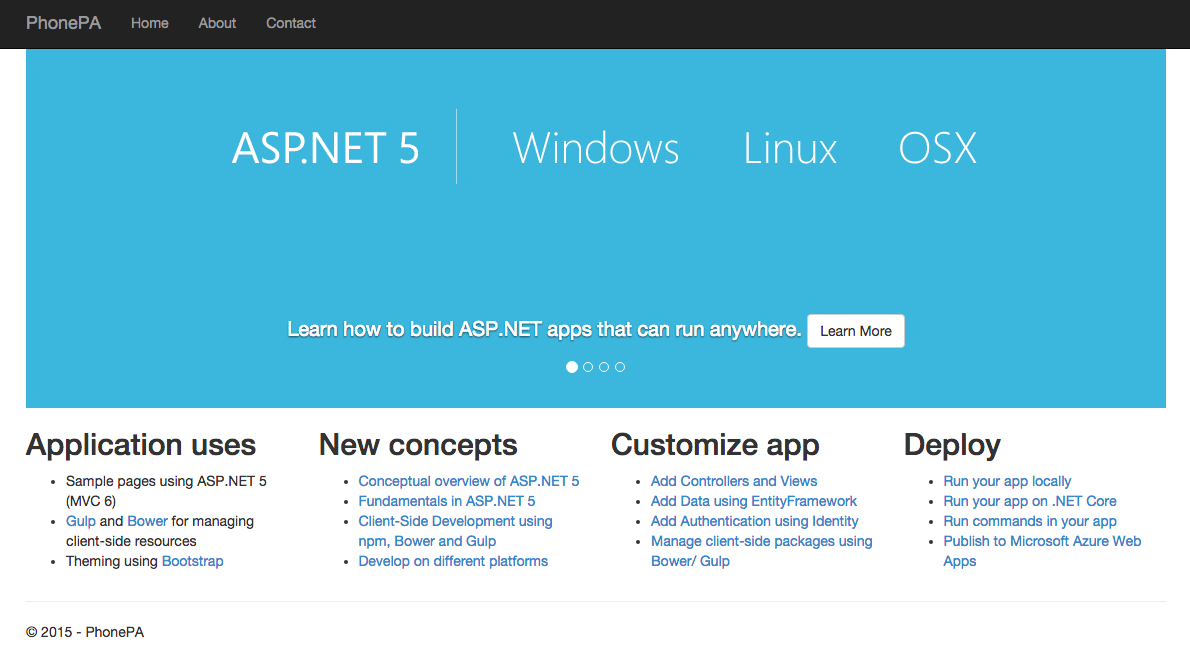Open Add Authentication using Identity link
This screenshot has height=672, width=1190.
tap(754, 521)
